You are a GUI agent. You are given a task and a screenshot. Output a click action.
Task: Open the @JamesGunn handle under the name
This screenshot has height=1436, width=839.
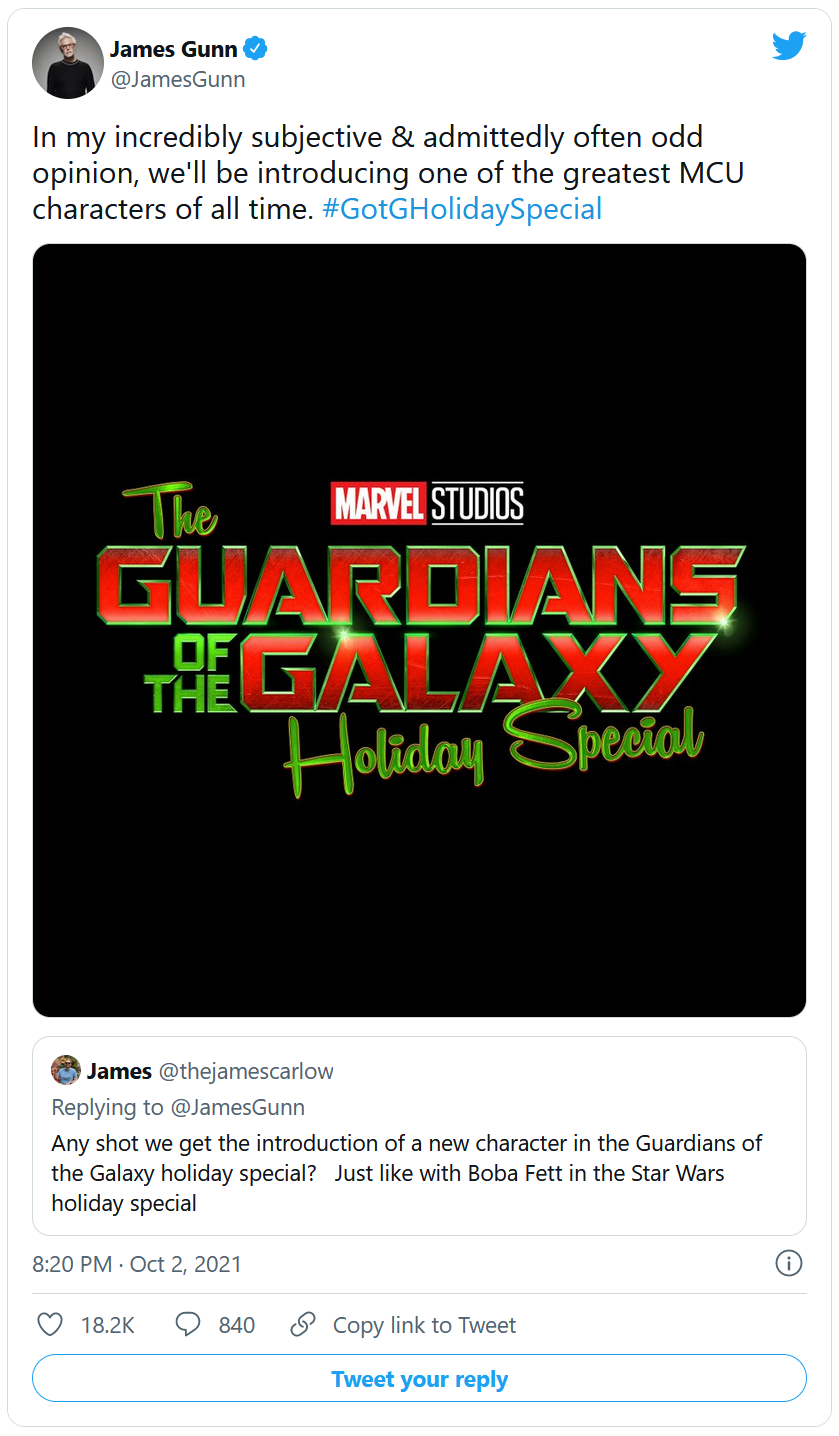point(177,80)
